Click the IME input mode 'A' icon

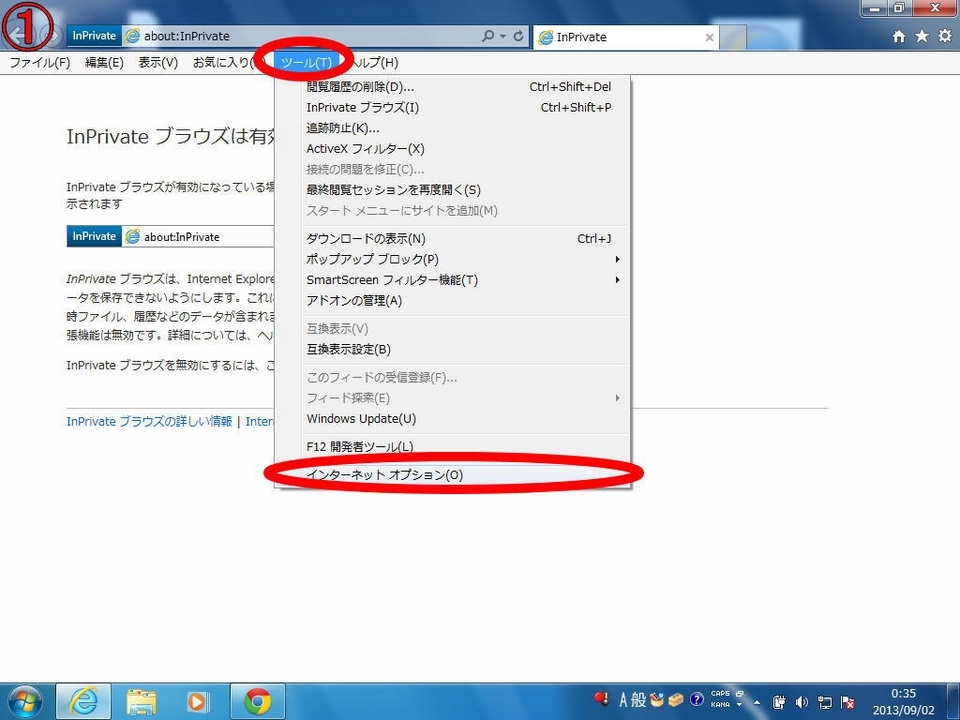coord(623,700)
